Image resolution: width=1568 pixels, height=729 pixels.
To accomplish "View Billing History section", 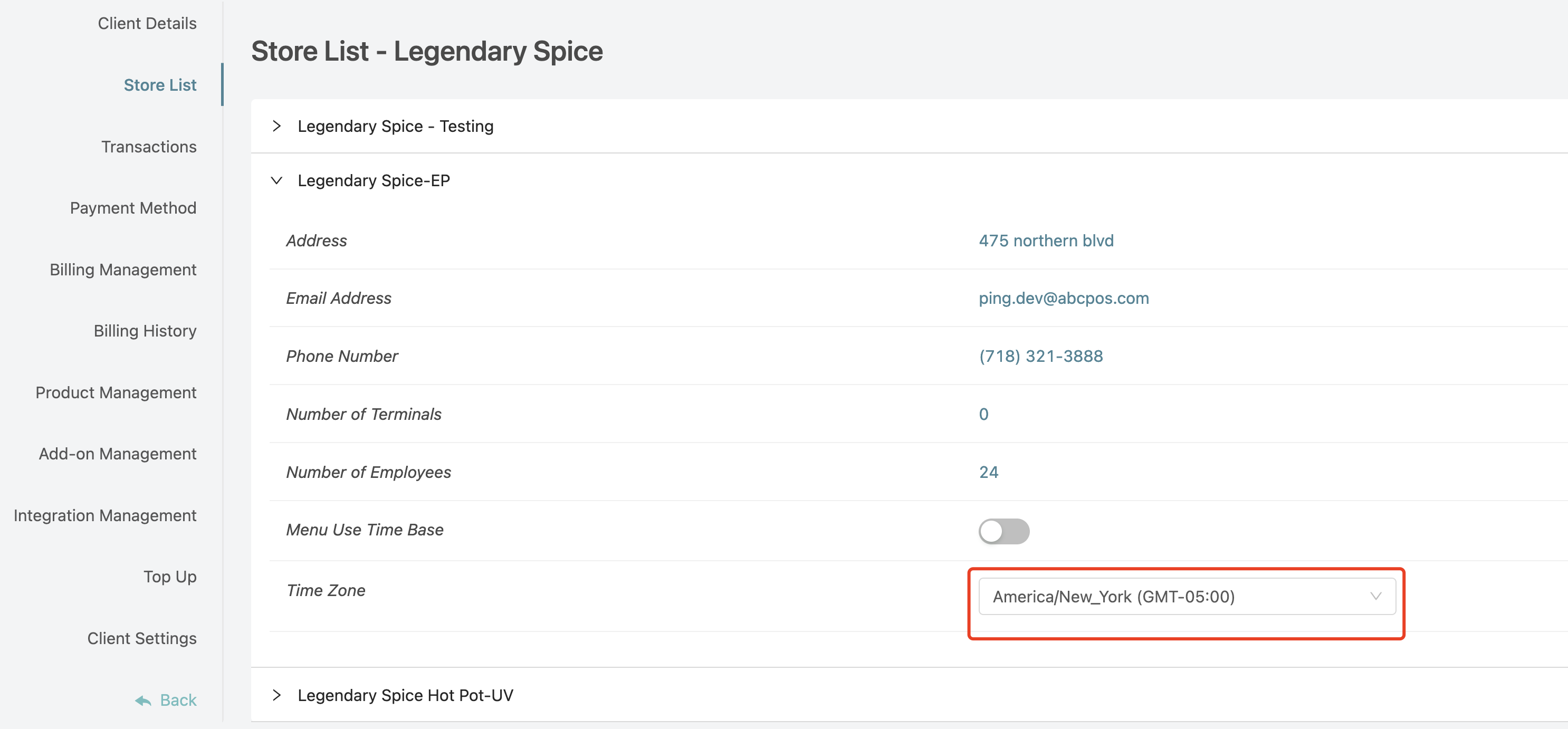I will point(145,331).
